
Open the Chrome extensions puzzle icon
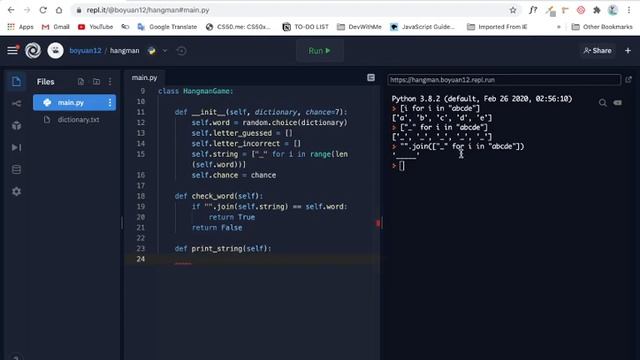(x=596, y=10)
